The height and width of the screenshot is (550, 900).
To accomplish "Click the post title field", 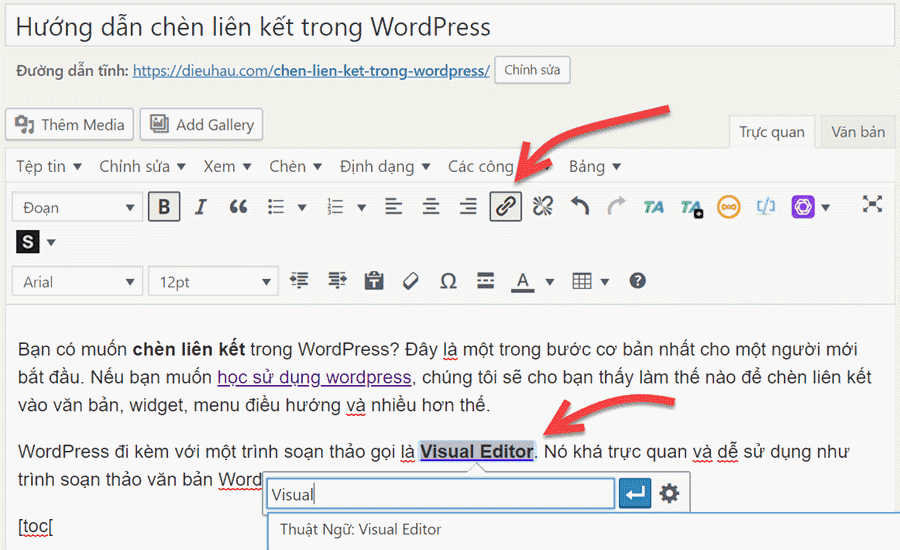I will 450,27.
